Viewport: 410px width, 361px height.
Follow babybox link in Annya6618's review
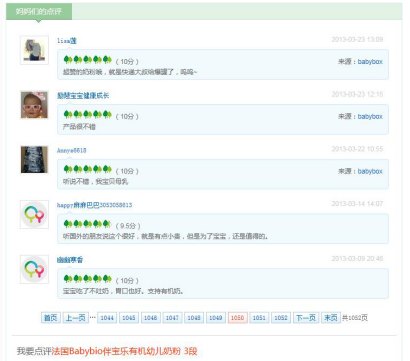(x=370, y=171)
